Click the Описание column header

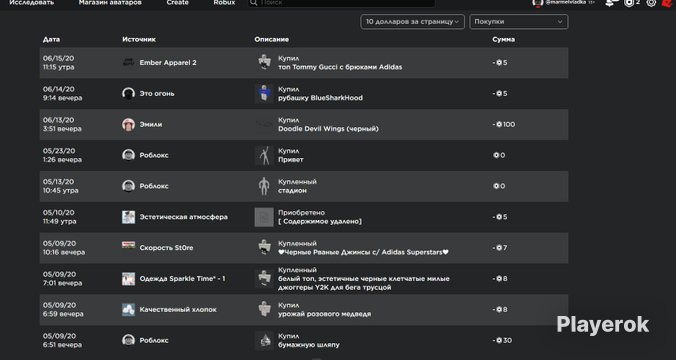pyautogui.click(x=272, y=39)
